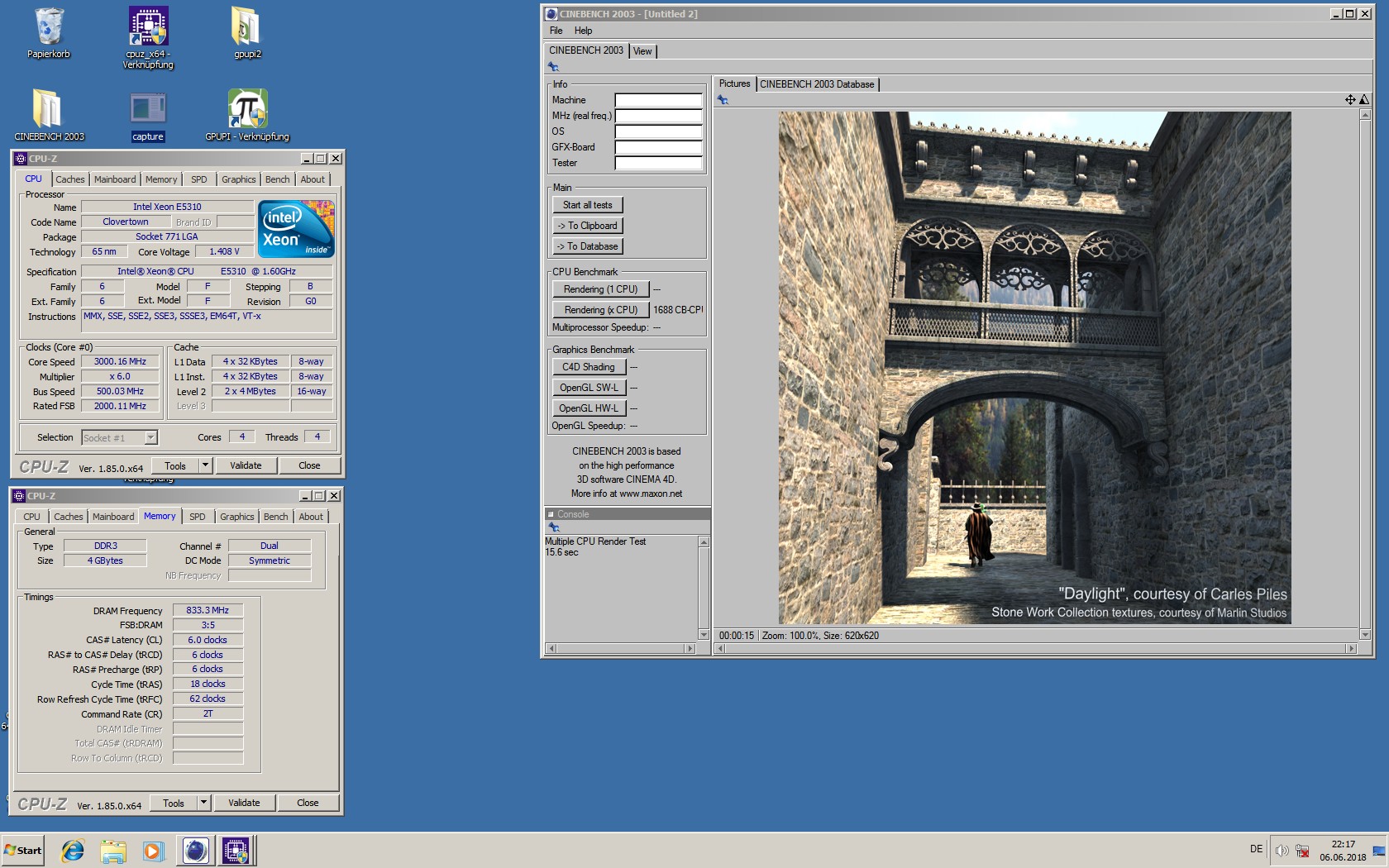Open the CINEBENCH 2003 desktop folder
The height and width of the screenshot is (868, 1389).
(x=49, y=115)
